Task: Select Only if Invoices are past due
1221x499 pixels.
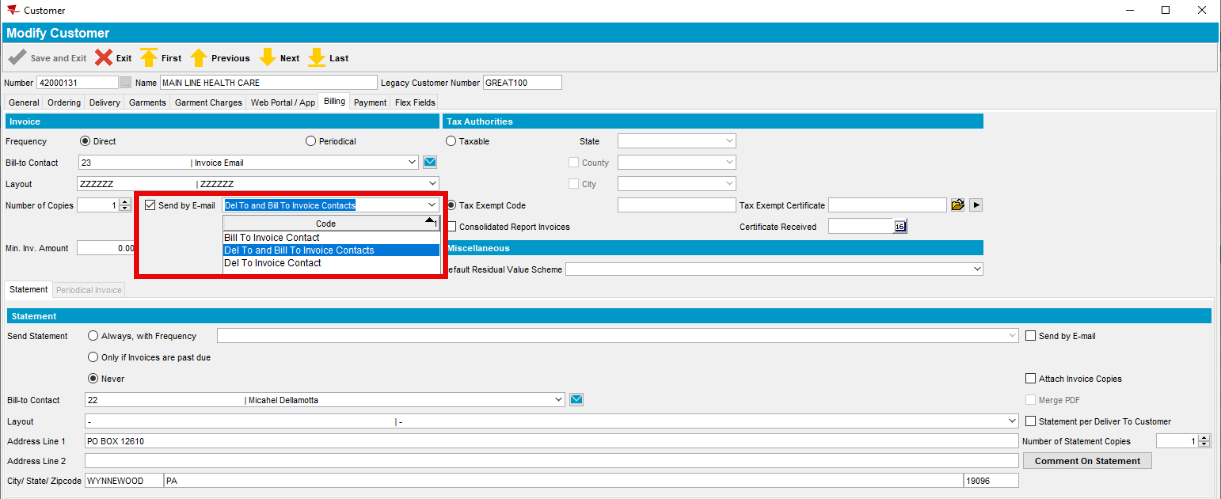Action: coord(94,357)
